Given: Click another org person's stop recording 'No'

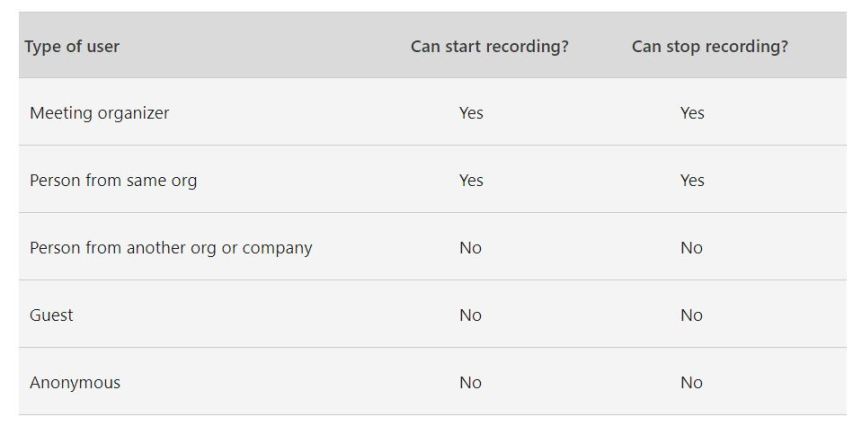Looking at the screenshot, I should point(691,248).
